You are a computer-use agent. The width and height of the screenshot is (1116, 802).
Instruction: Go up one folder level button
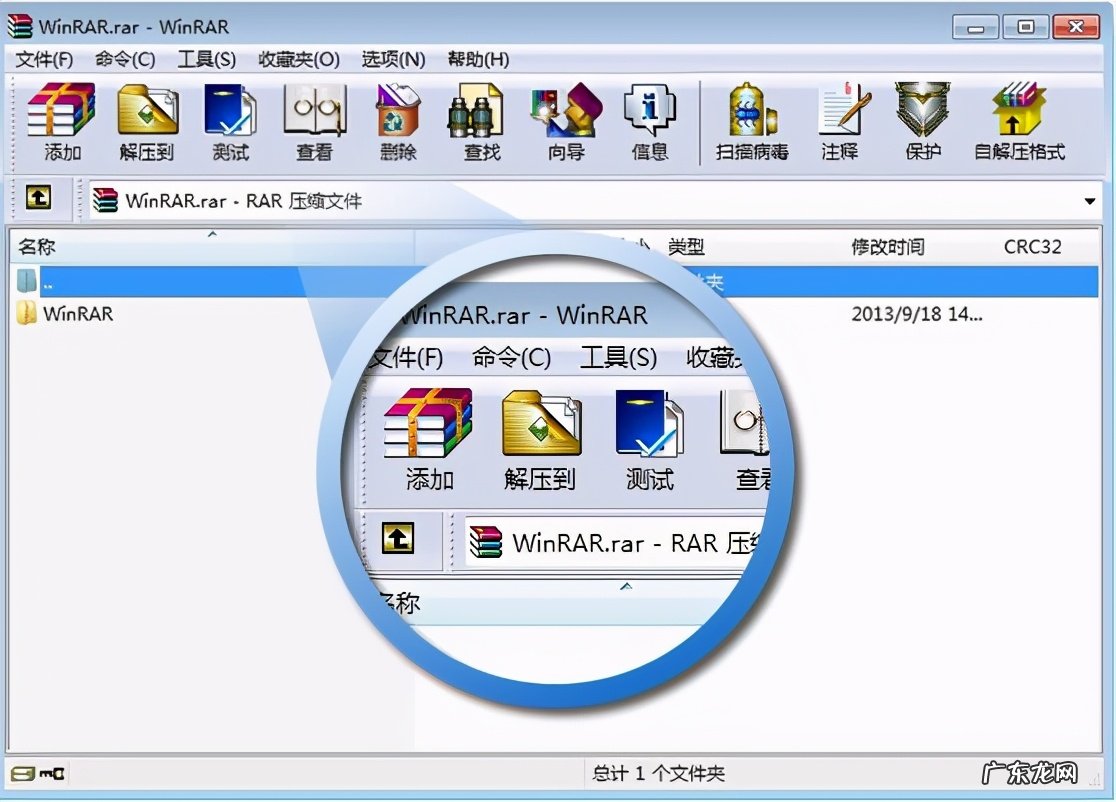click(x=38, y=198)
